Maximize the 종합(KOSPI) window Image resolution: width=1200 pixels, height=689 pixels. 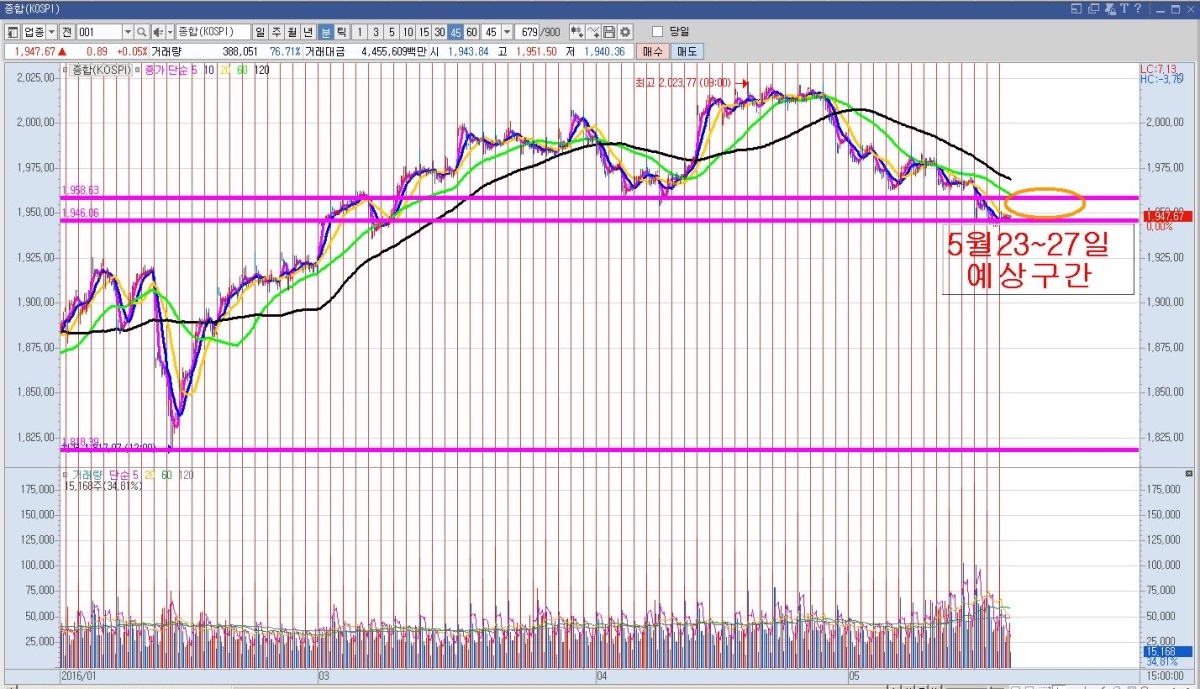coord(1174,8)
